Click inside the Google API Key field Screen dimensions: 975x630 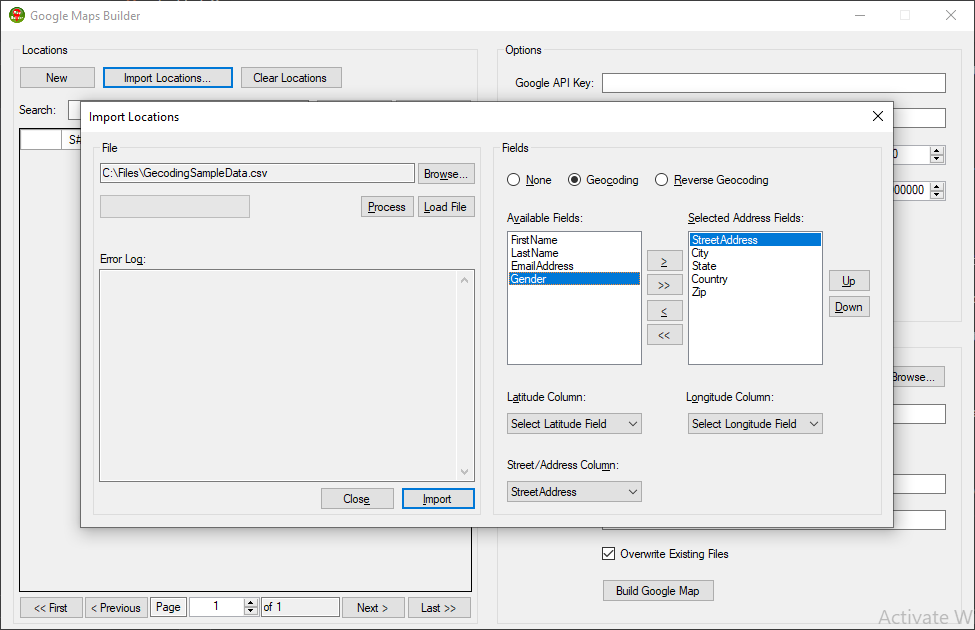pos(773,82)
